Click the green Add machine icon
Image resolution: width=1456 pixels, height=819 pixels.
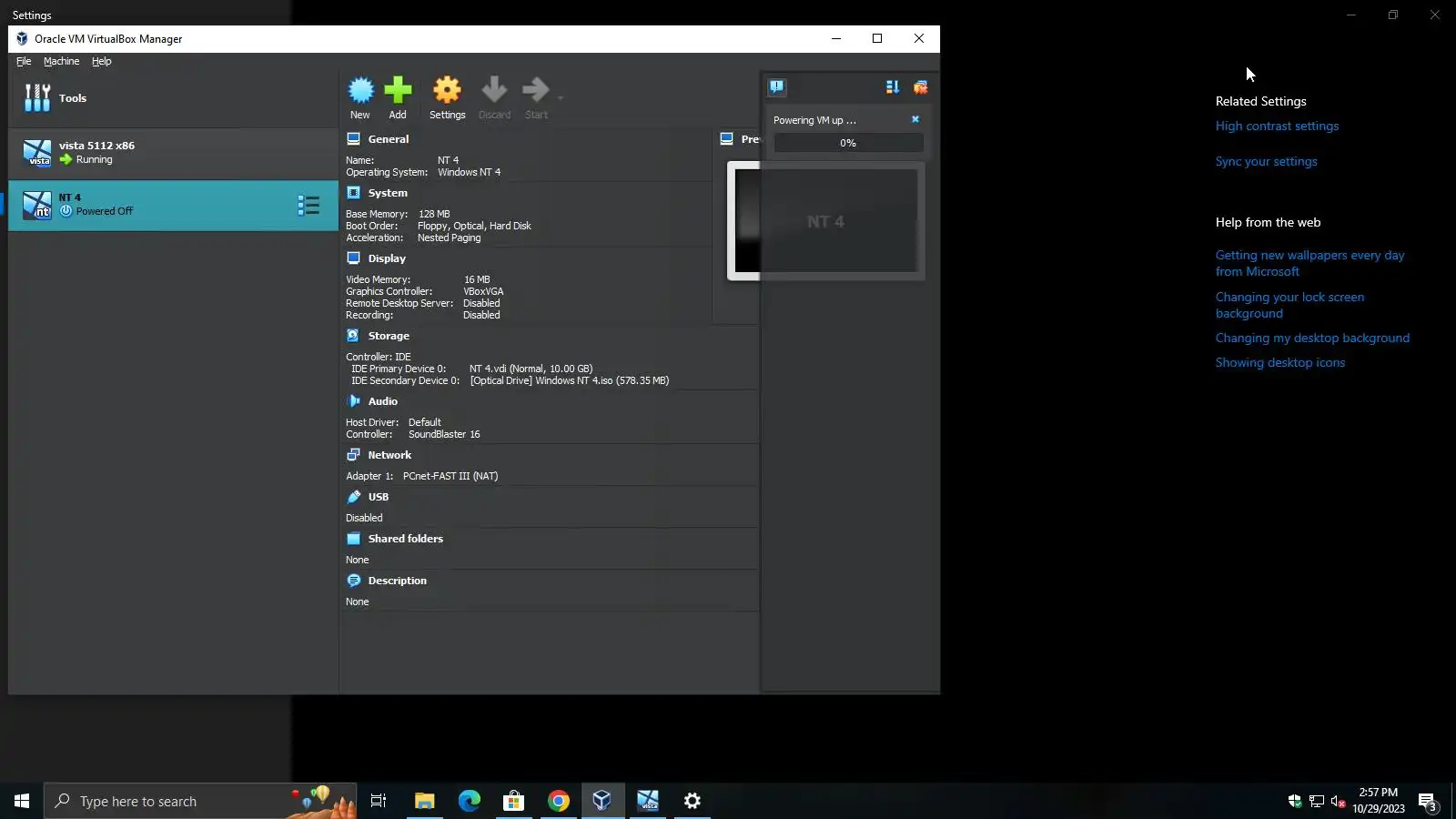398,90
